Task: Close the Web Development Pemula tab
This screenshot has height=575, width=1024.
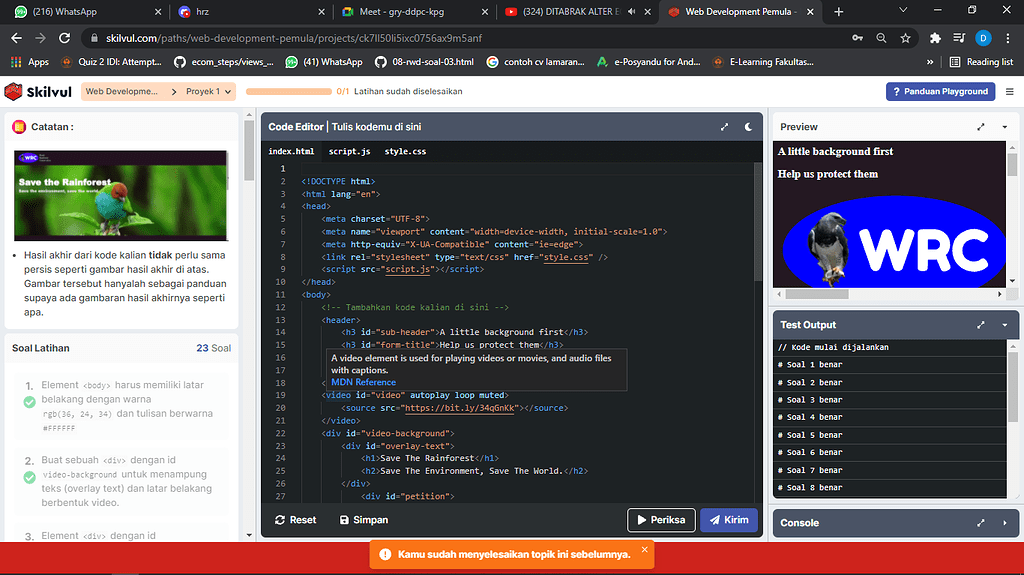Action: pyautogui.click(x=810, y=12)
